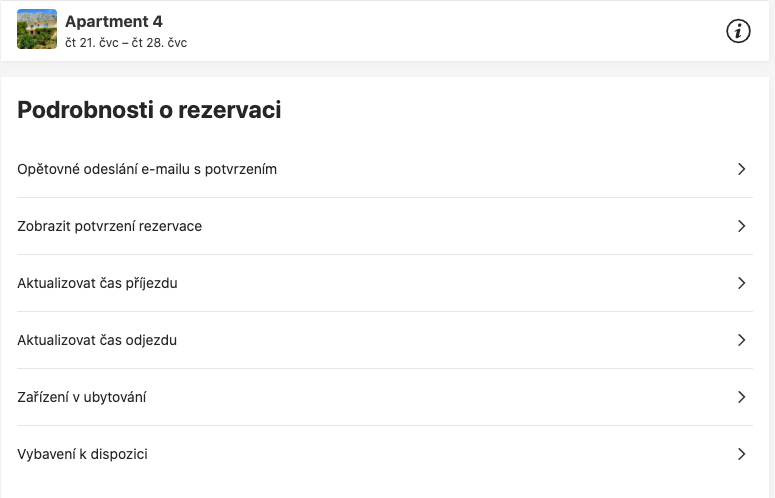Open Zařízení v ubytování

(82, 397)
